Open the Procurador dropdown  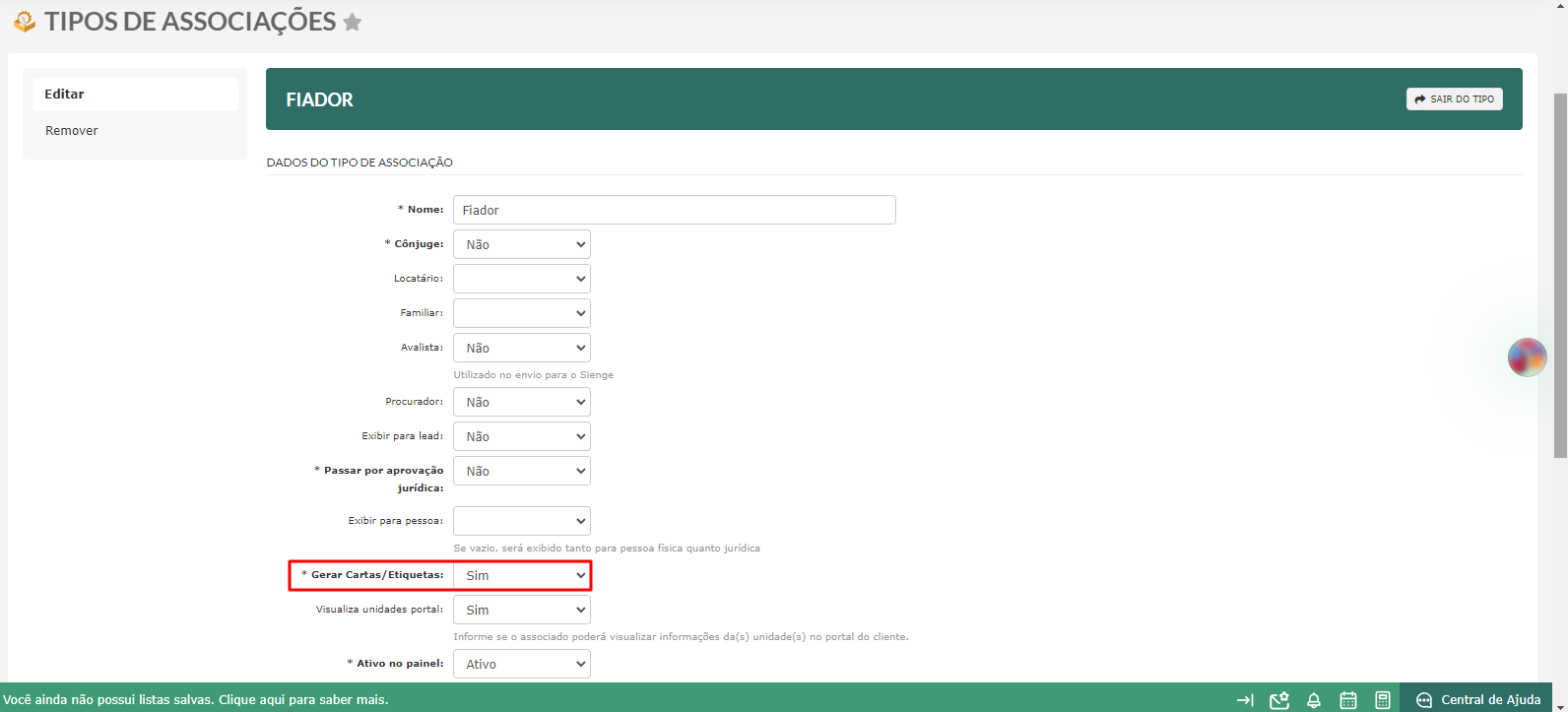click(x=521, y=402)
